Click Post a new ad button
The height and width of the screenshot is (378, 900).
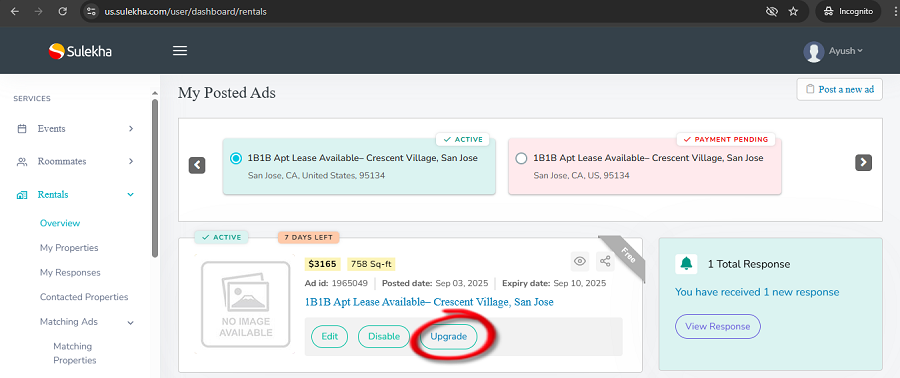click(839, 89)
